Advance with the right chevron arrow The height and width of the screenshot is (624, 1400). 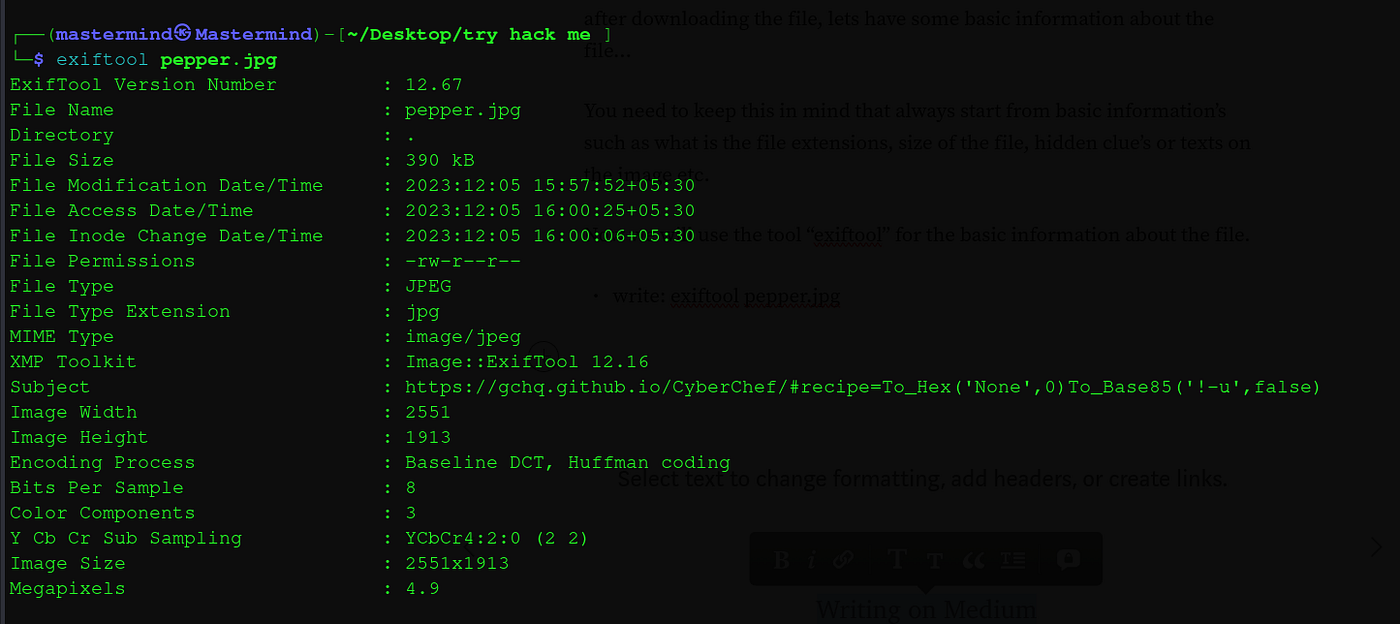[1377, 546]
